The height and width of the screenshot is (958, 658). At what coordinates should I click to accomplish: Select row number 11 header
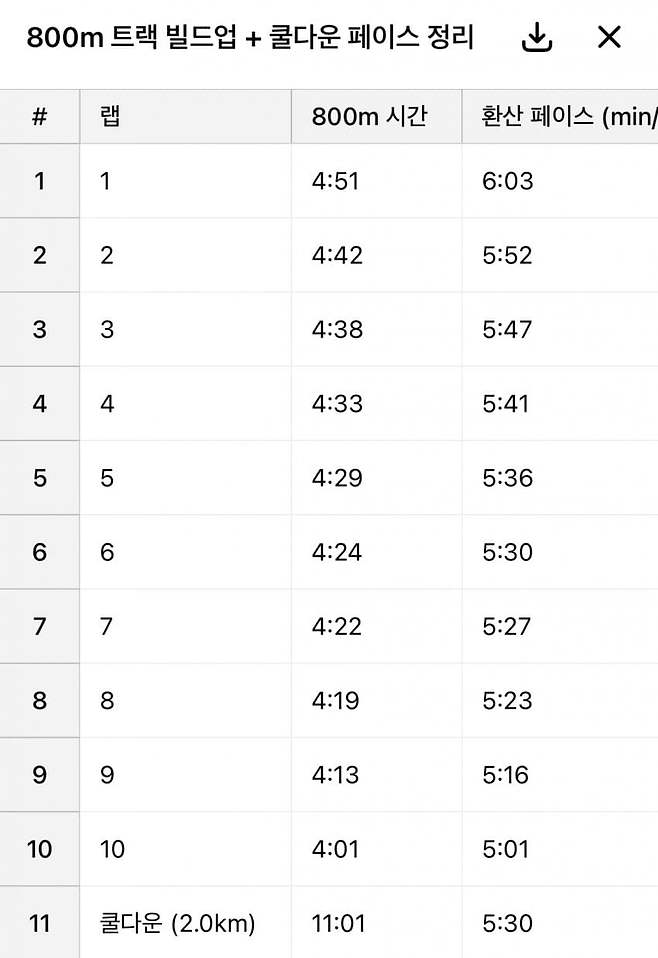[x=40, y=923]
